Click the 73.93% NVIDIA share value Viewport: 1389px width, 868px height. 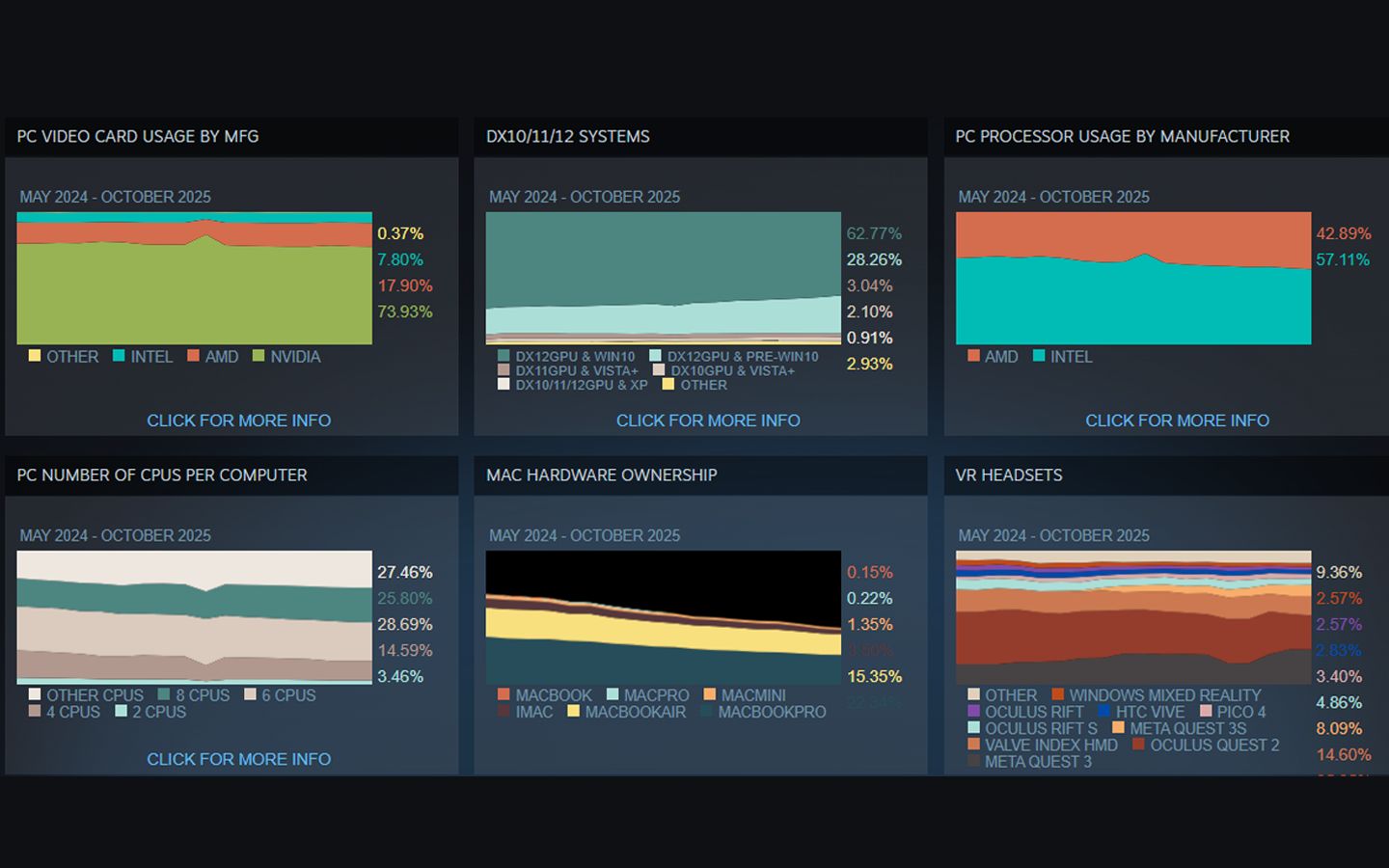(404, 312)
